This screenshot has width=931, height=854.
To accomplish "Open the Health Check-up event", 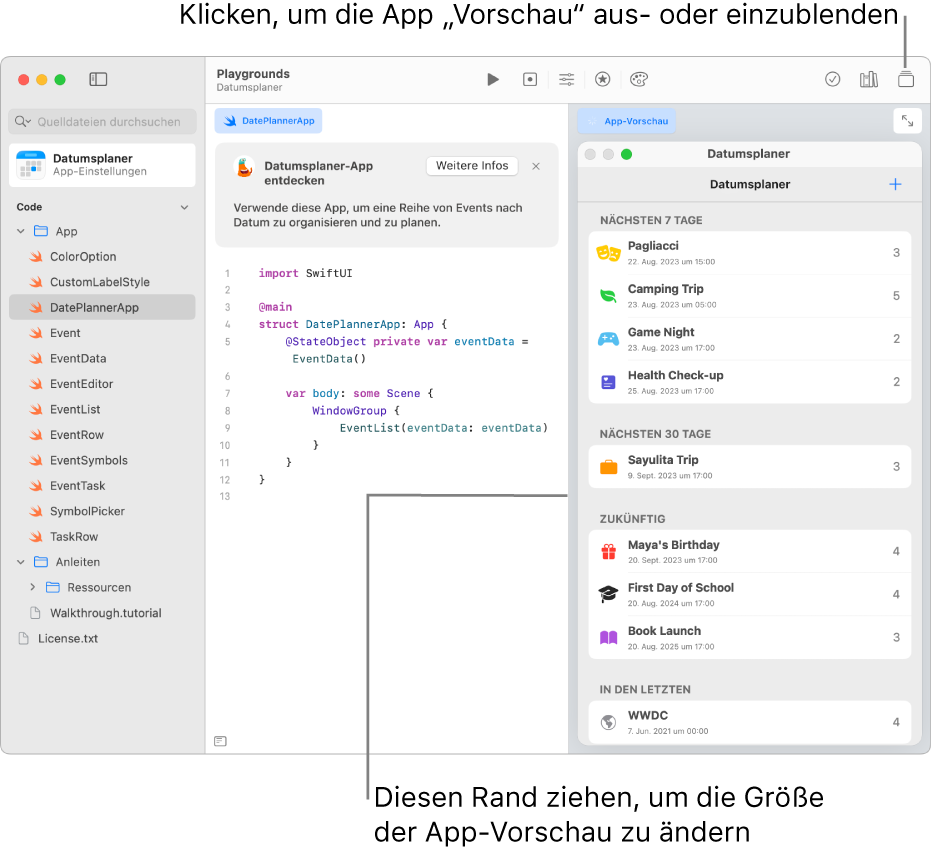I will [x=749, y=382].
